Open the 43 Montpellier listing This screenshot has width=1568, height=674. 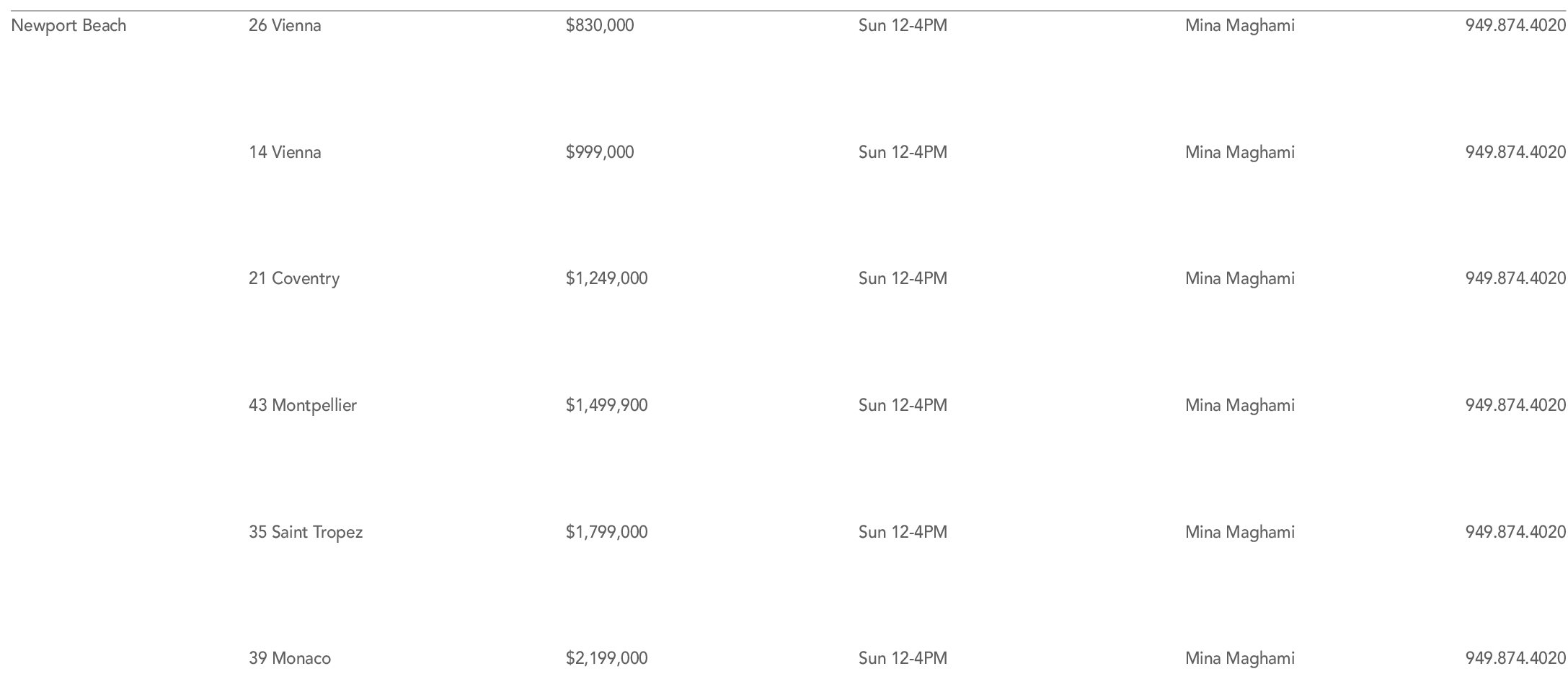click(303, 405)
